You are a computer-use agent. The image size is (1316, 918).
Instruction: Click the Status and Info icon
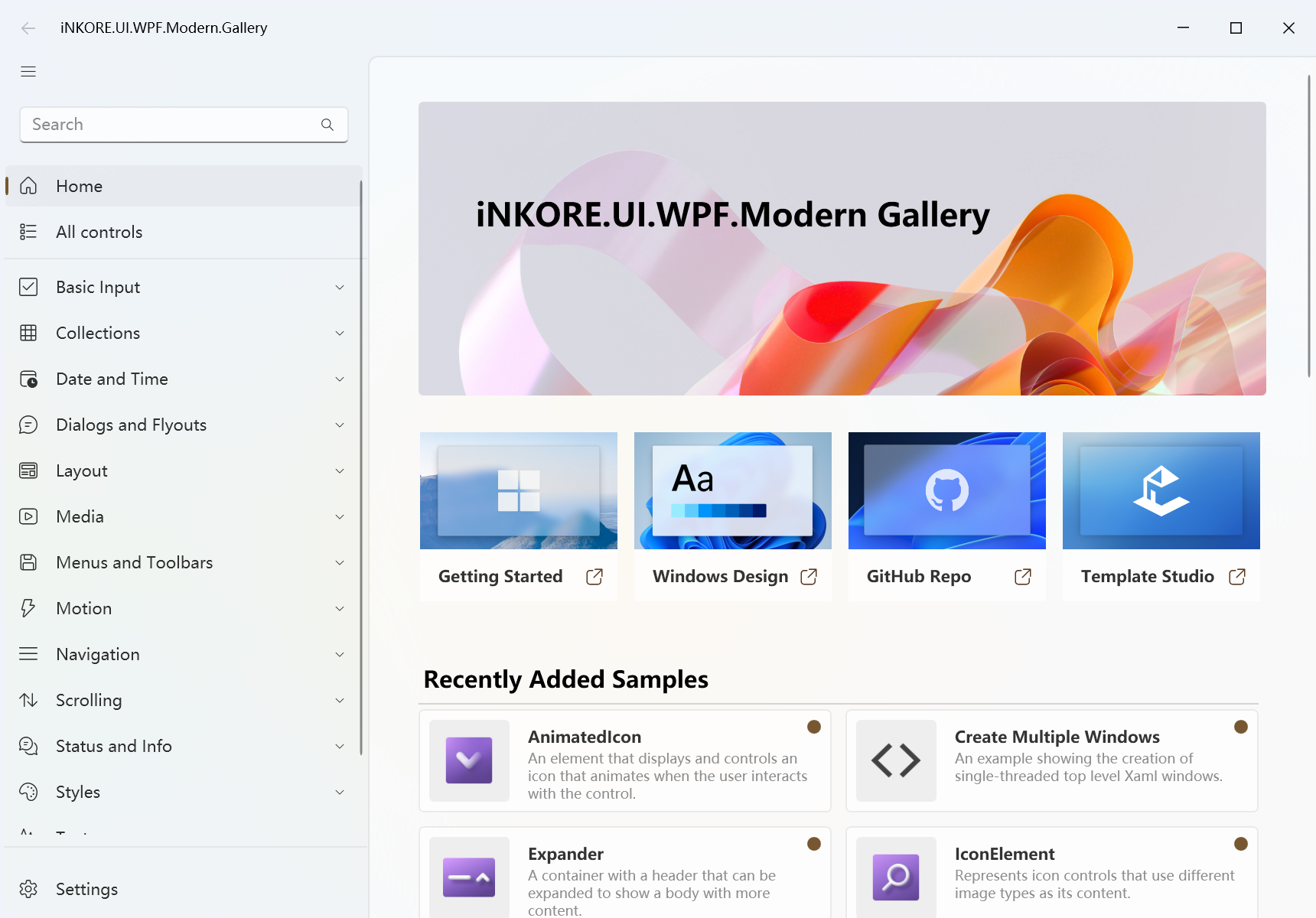pos(28,746)
